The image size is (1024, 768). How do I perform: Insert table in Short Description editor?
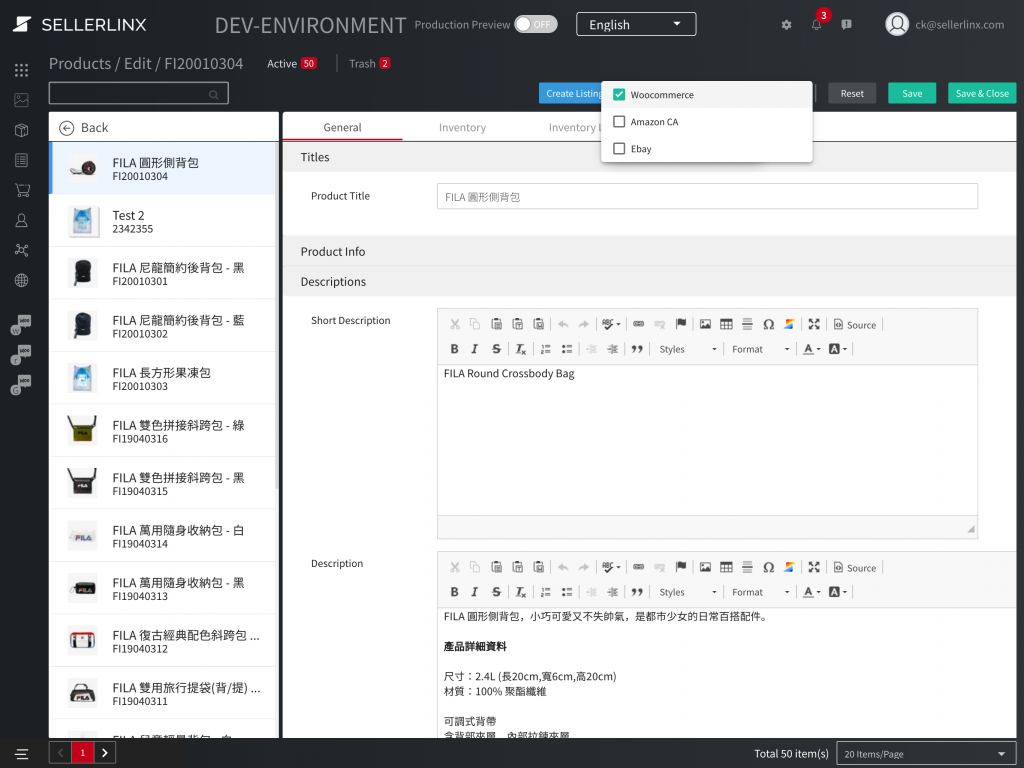click(726, 325)
